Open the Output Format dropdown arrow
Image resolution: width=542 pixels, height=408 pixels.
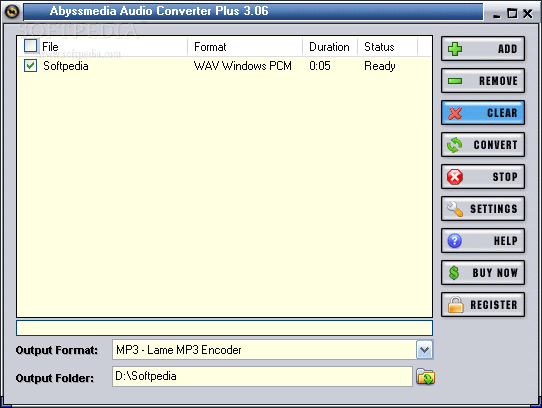(x=424, y=350)
